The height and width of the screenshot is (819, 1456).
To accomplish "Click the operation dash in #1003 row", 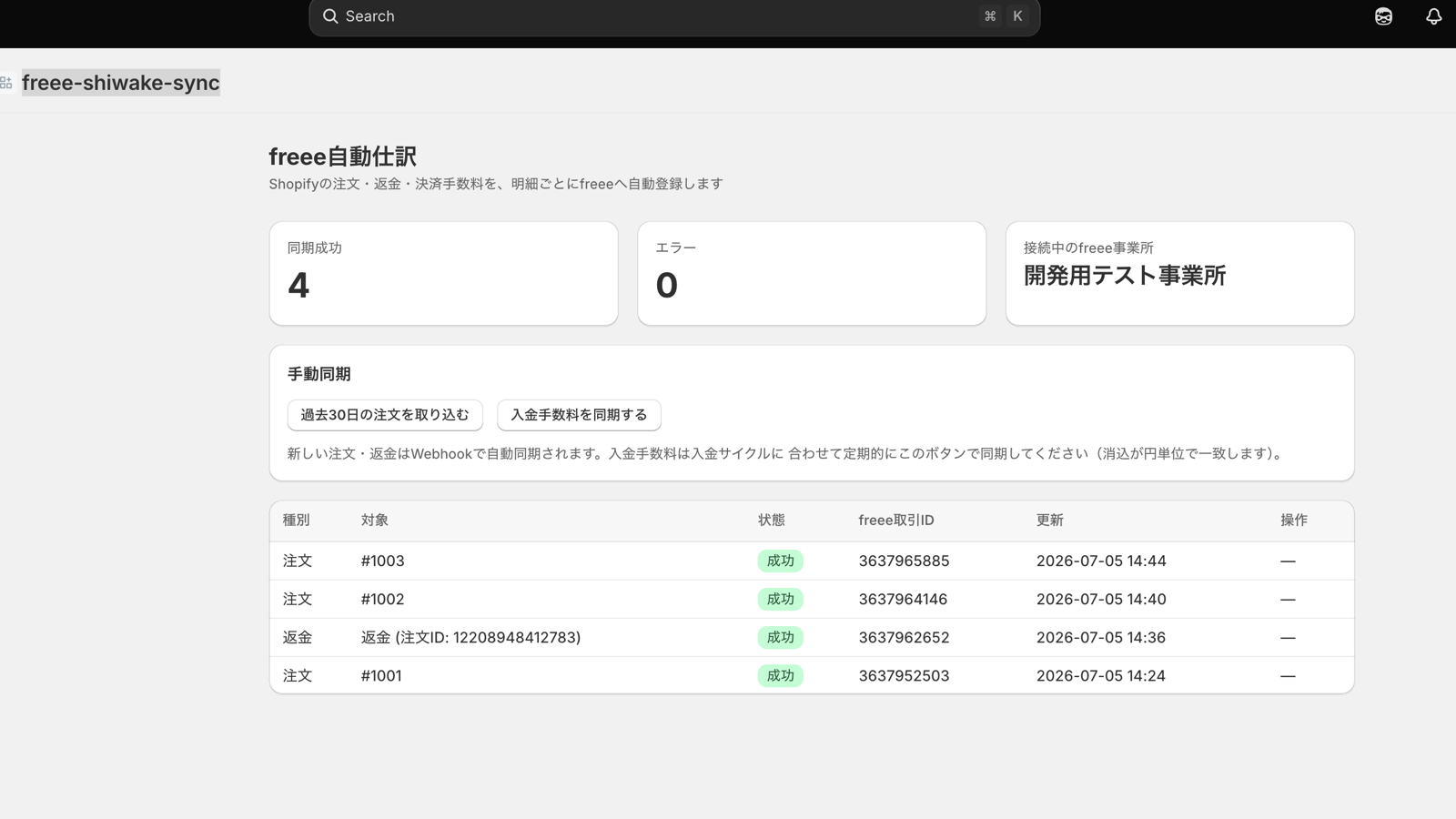I will pos(1288,561).
